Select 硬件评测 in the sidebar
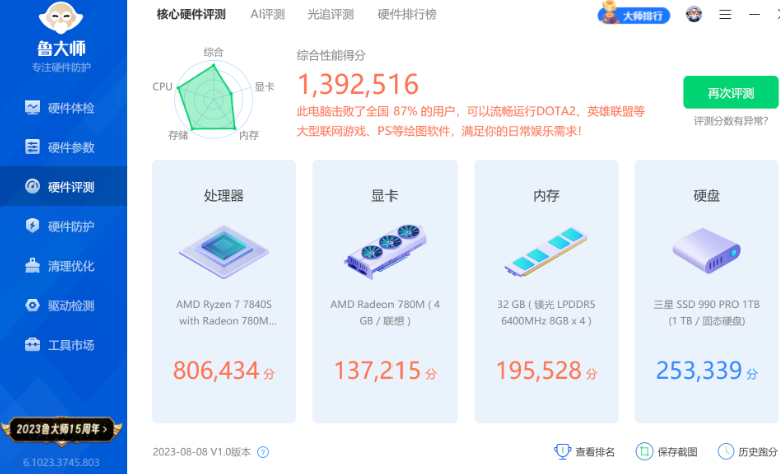780x474 pixels. click(63, 187)
